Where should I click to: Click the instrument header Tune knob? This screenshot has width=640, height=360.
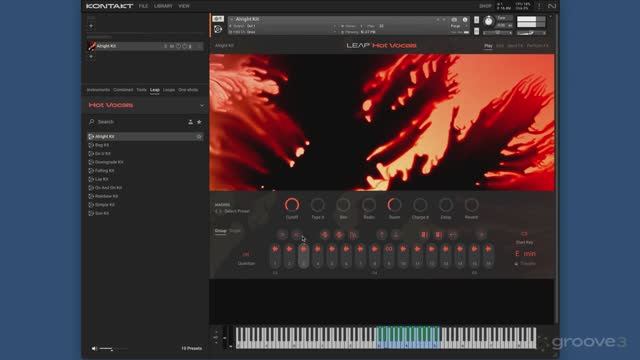coord(489,21)
